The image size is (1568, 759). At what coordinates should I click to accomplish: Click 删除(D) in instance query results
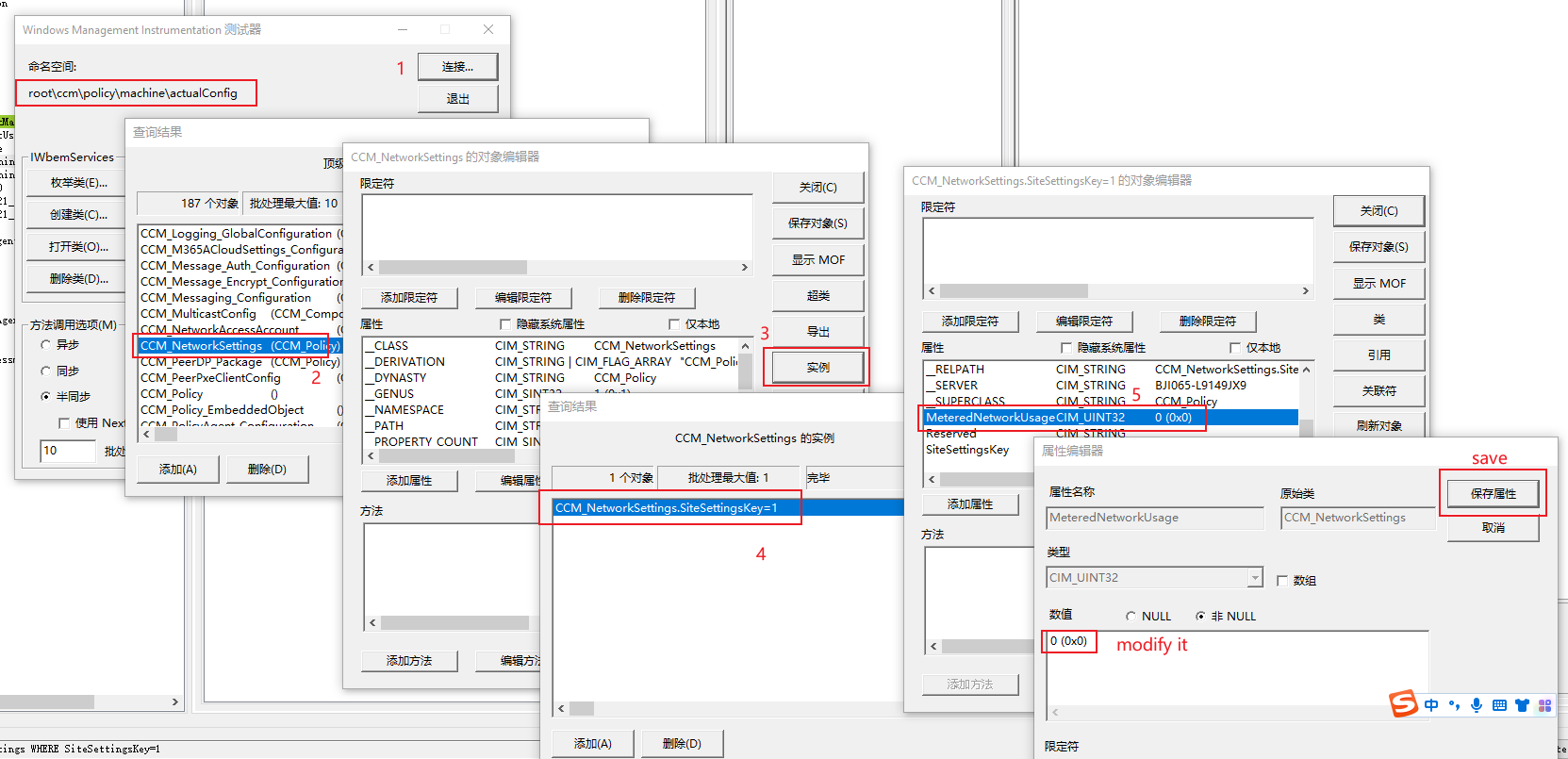pos(682,744)
